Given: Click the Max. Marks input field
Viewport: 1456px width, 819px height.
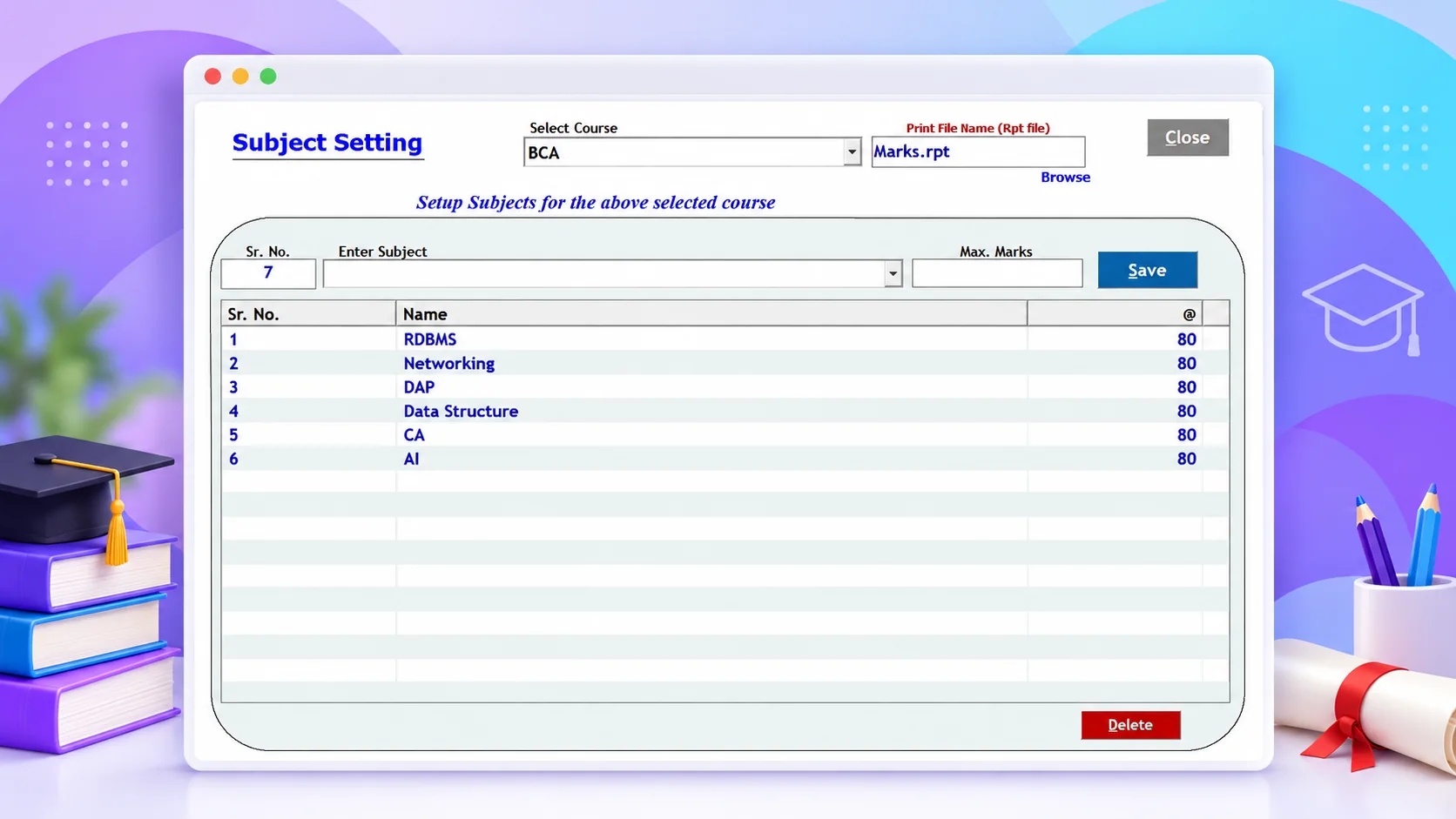Looking at the screenshot, I should coord(997,273).
